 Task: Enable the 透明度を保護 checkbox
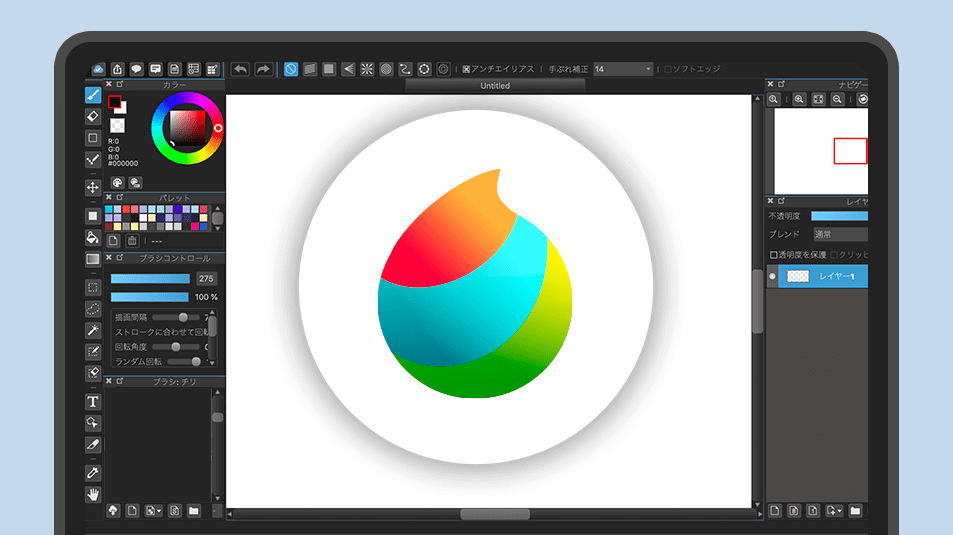click(774, 255)
